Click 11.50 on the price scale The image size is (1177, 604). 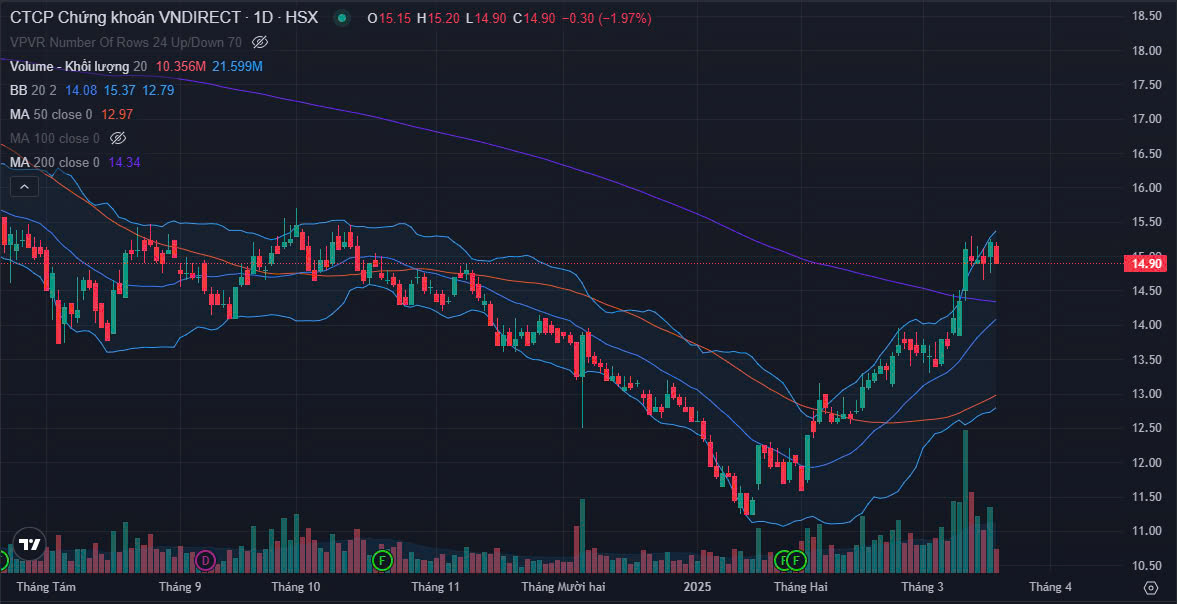point(1147,497)
